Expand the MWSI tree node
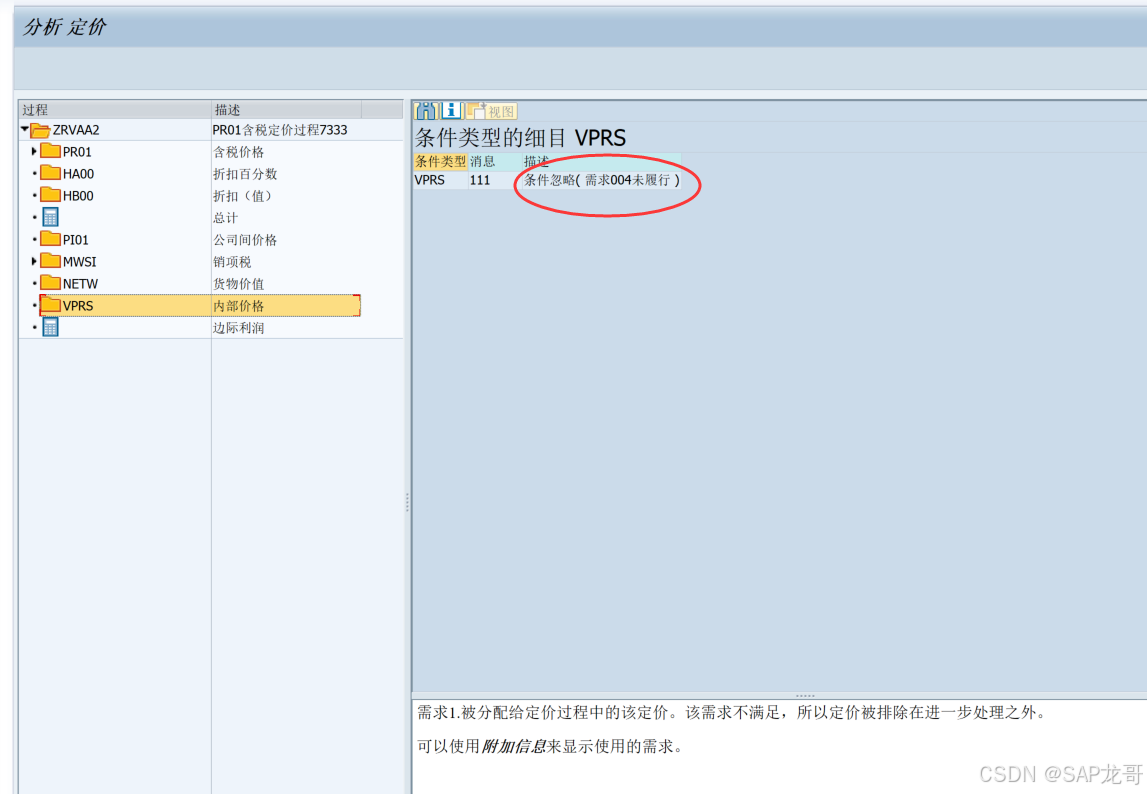Screen dimensions: 1147x794 (x=31, y=261)
